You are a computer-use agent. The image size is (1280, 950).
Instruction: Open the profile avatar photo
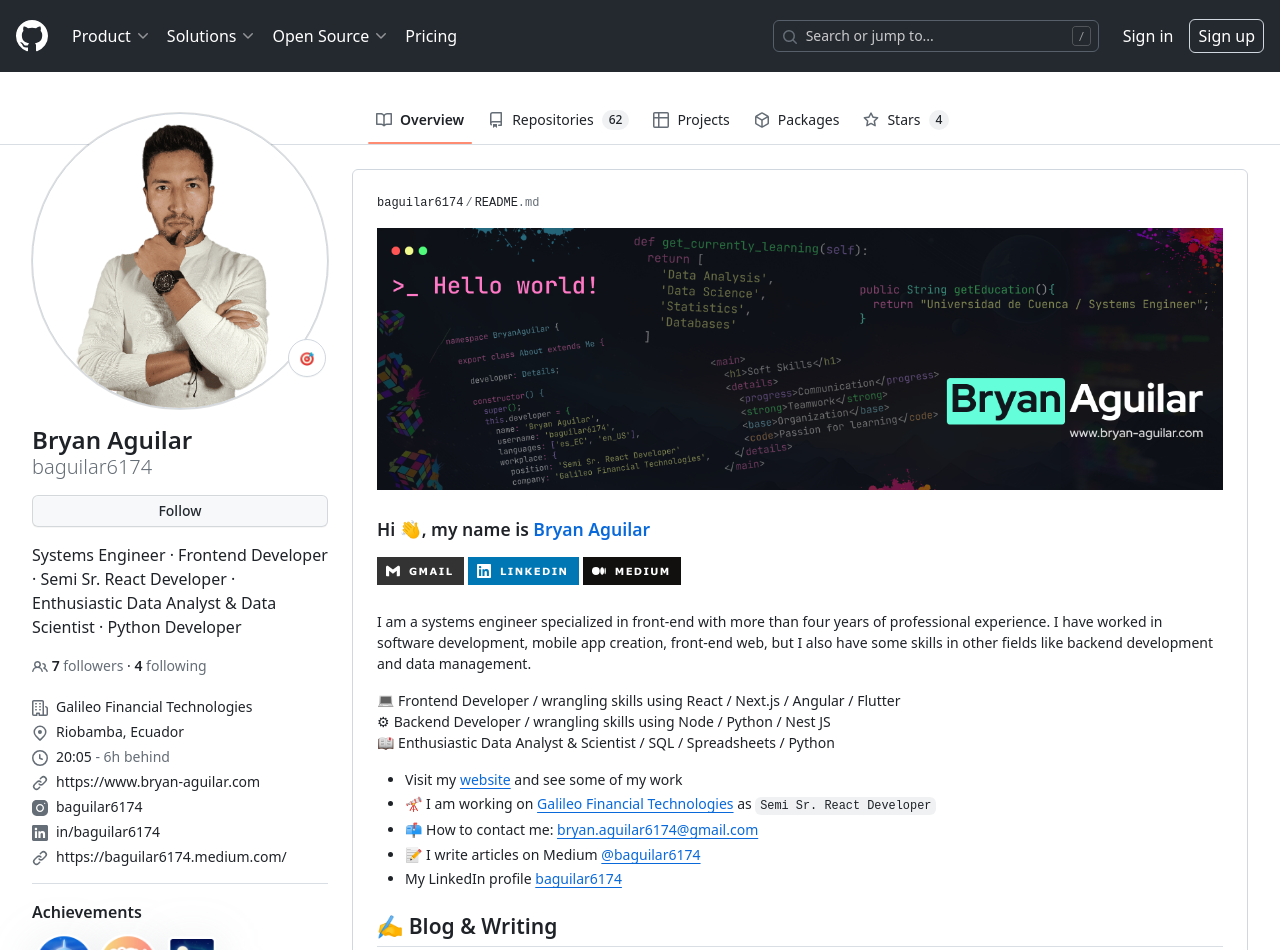tap(180, 260)
